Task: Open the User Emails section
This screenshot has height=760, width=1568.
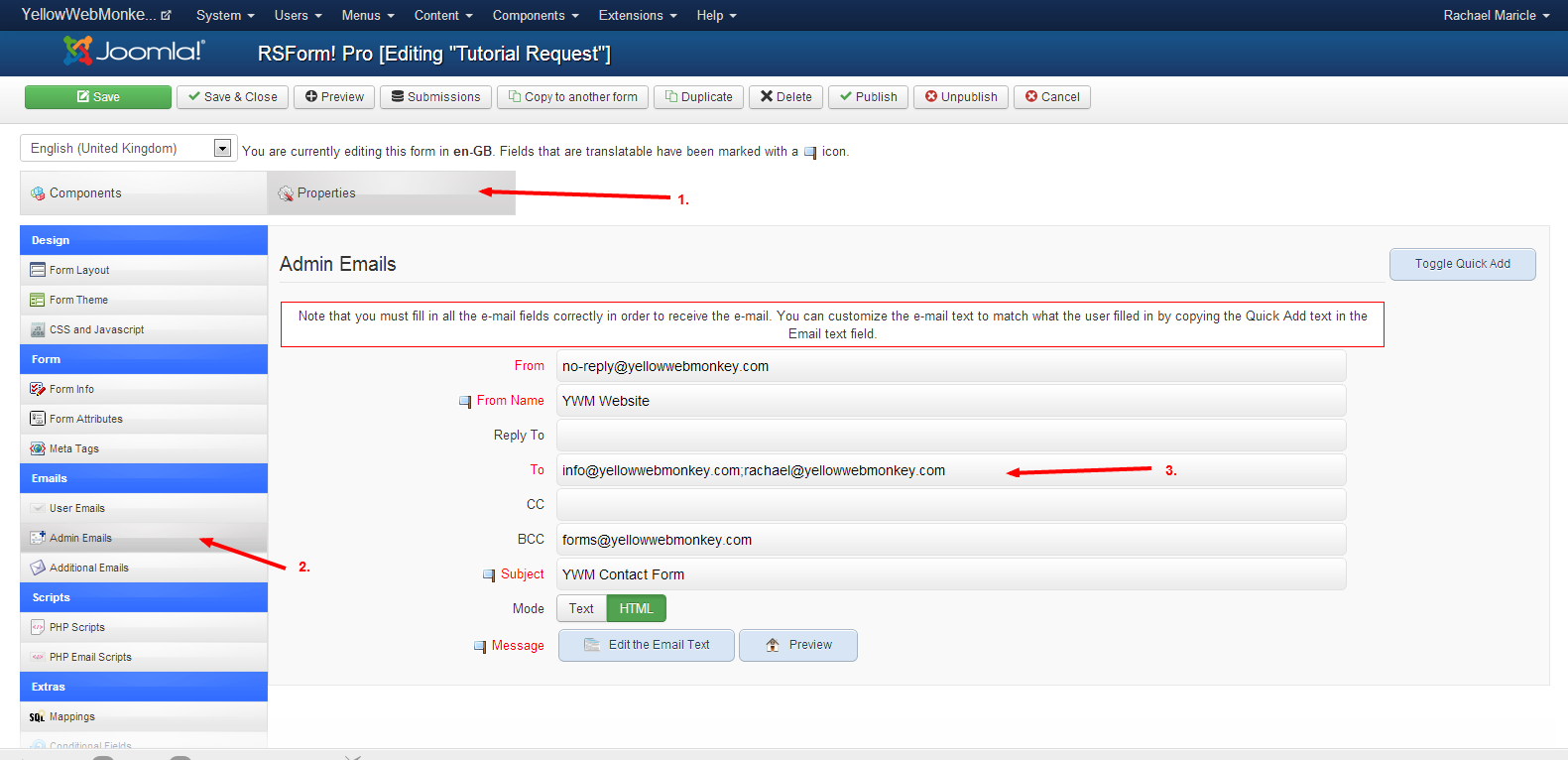Action: pos(144,508)
